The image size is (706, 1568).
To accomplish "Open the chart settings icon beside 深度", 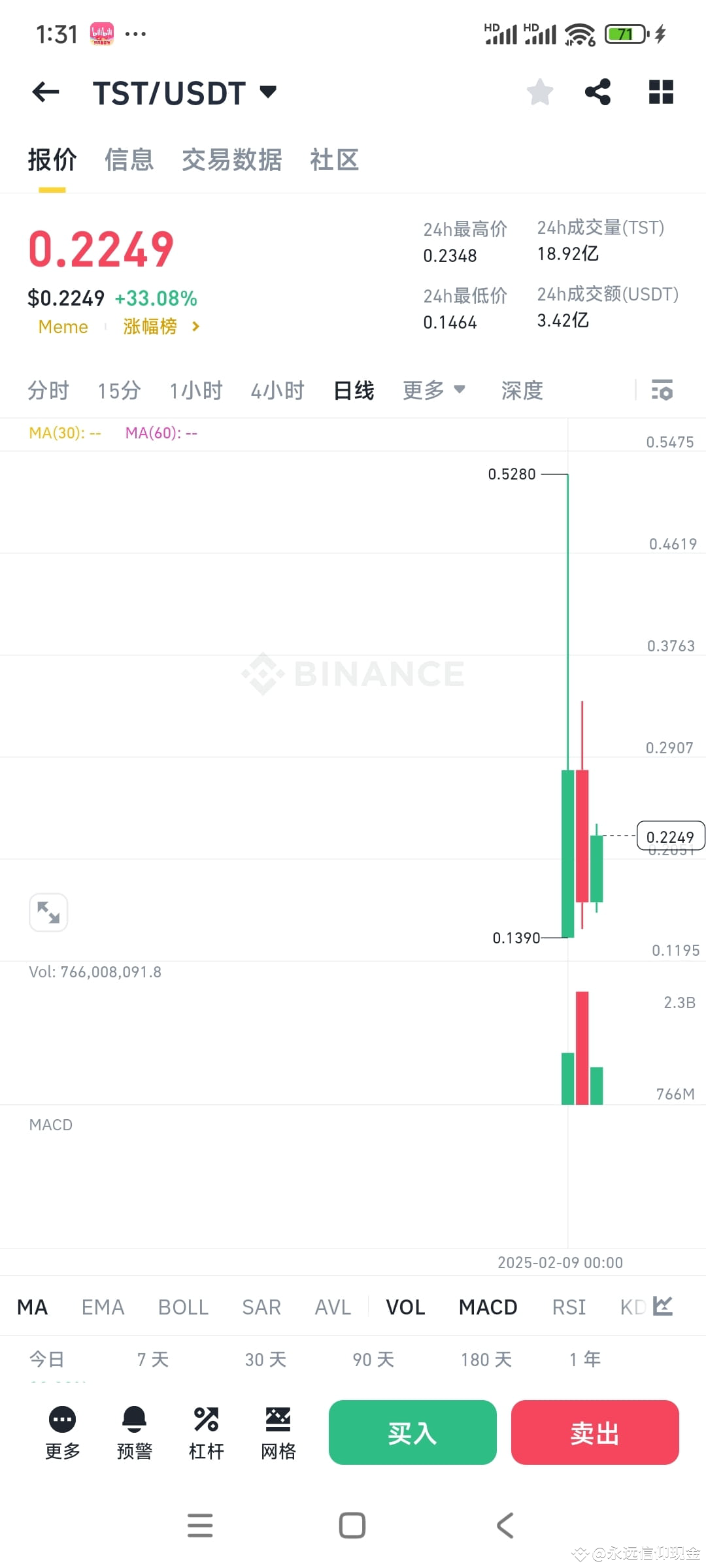I will (x=663, y=390).
